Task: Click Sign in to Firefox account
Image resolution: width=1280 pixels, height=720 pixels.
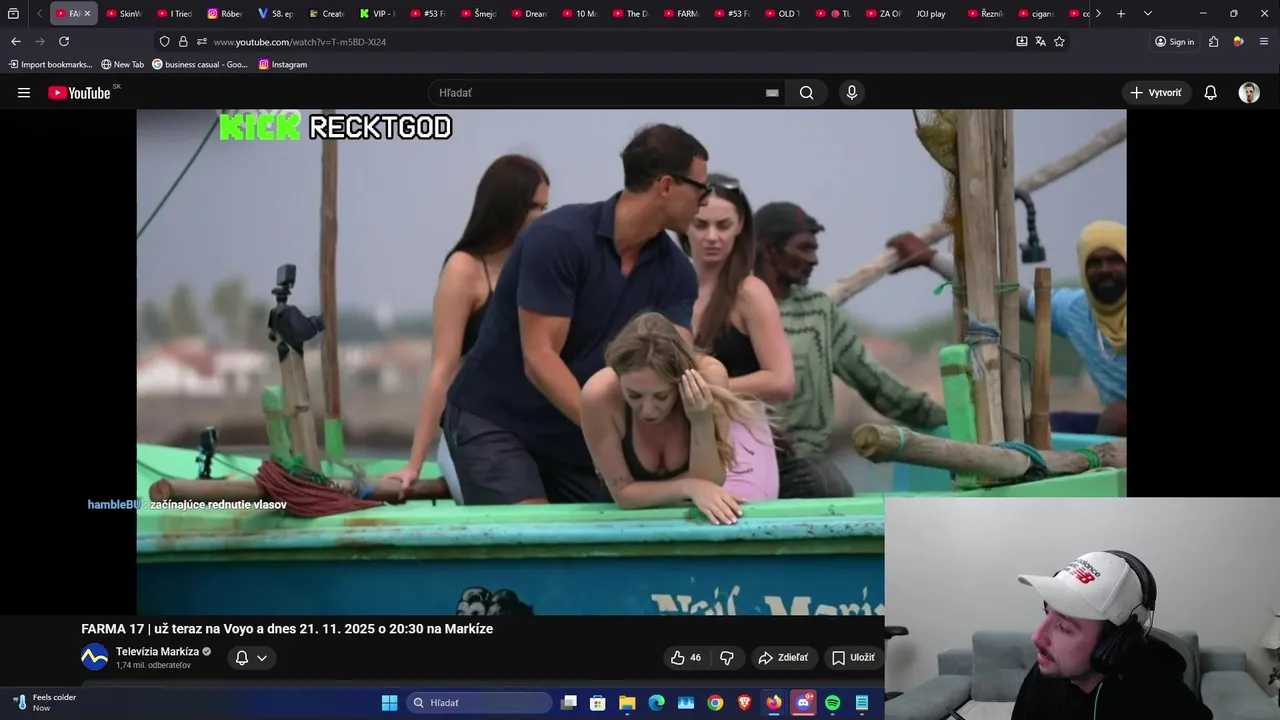Action: tap(1174, 41)
